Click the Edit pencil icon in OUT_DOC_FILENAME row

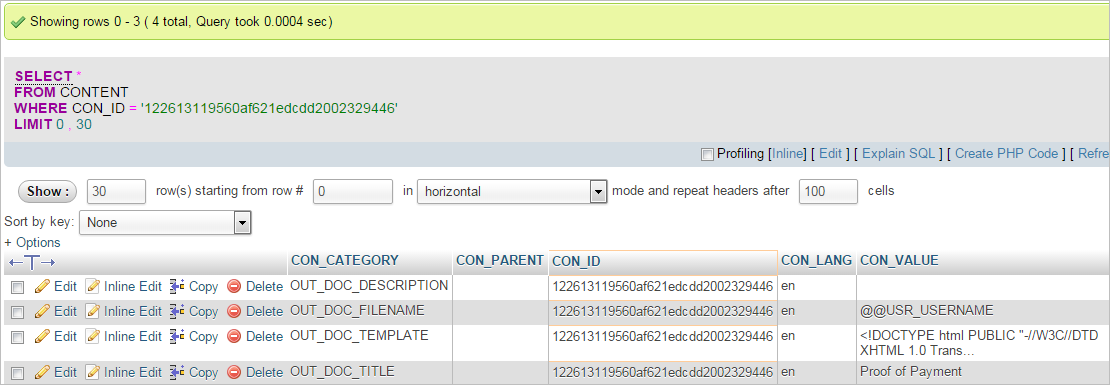pyautogui.click(x=42, y=311)
